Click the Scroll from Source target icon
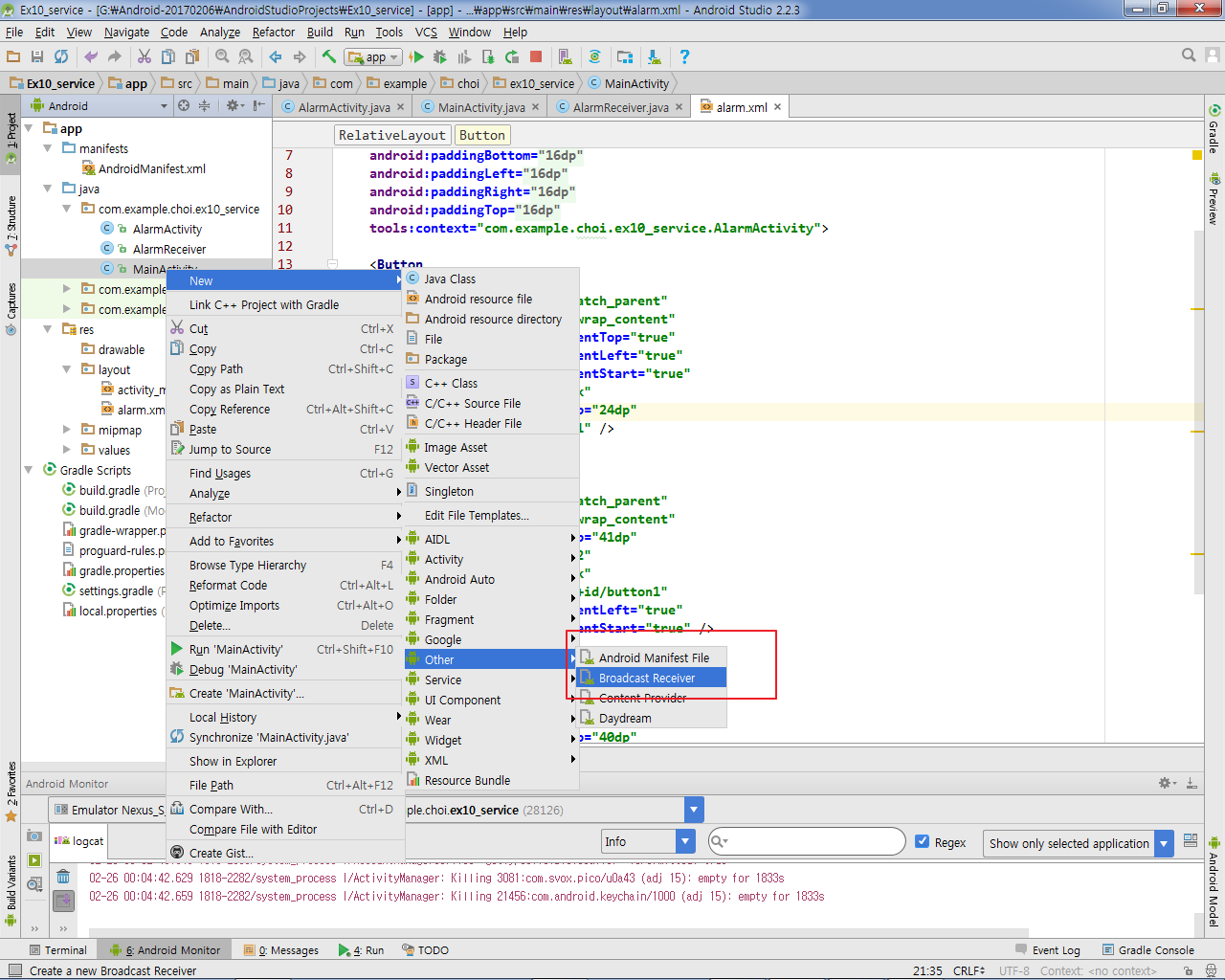The width and height of the screenshot is (1225, 980). 184,105
